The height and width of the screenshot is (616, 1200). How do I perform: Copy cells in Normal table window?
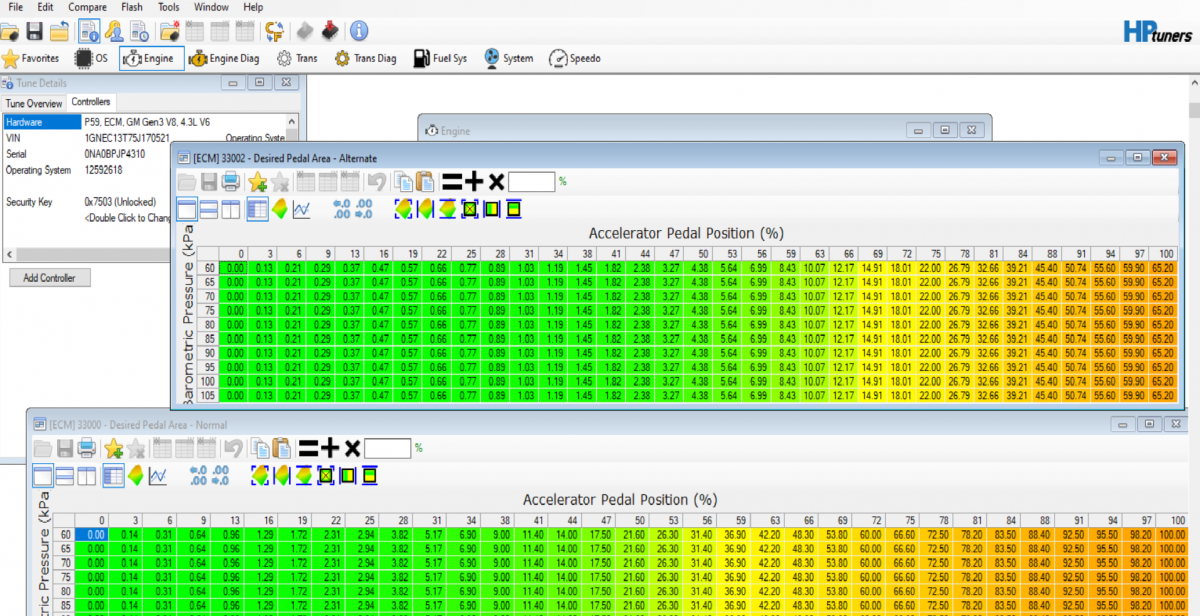pos(258,448)
